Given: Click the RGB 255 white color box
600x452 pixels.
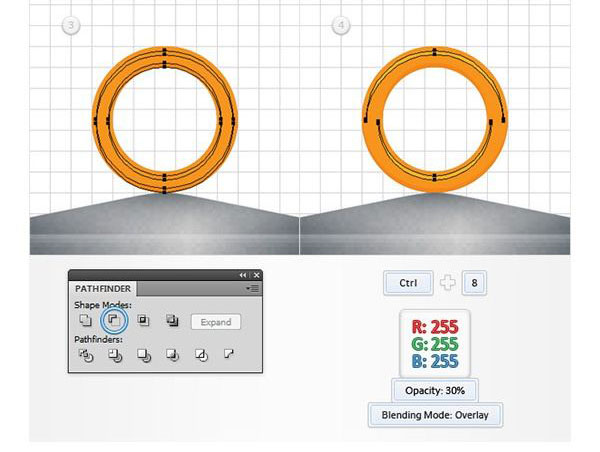Looking at the screenshot, I should pos(435,344).
